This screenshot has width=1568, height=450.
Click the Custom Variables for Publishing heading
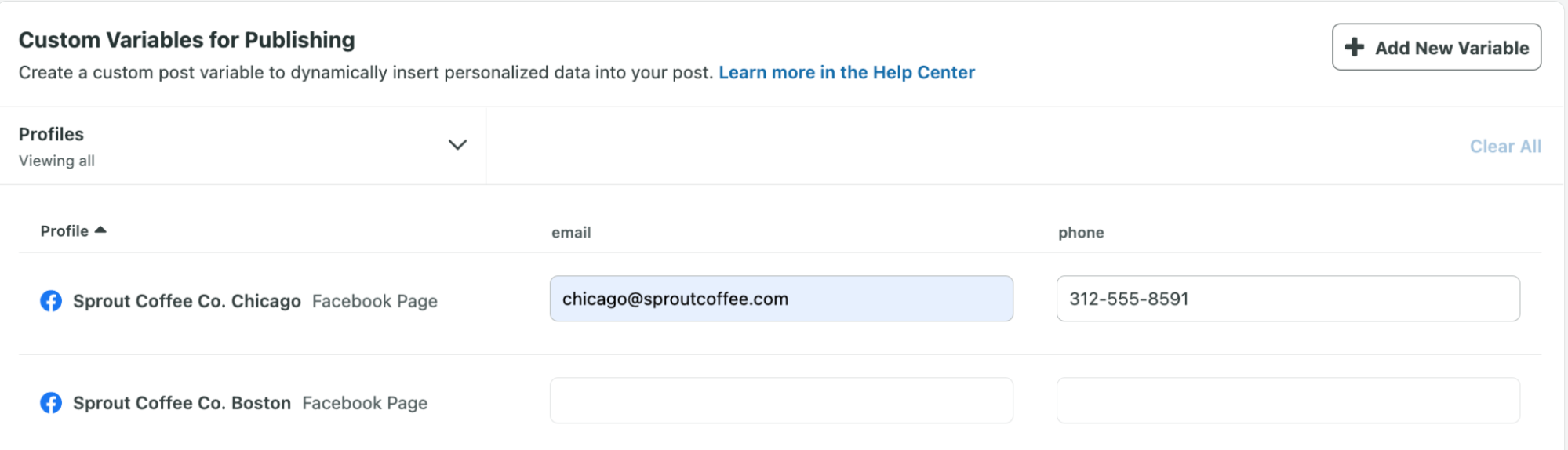[187, 40]
